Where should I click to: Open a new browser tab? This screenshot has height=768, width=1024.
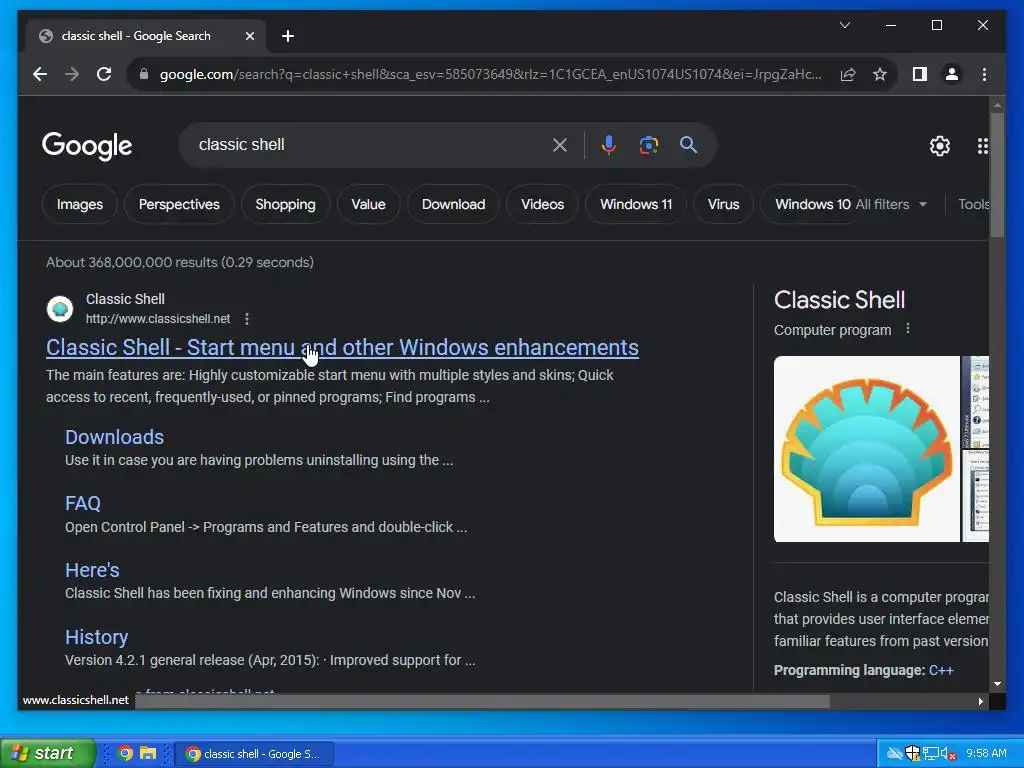point(288,36)
